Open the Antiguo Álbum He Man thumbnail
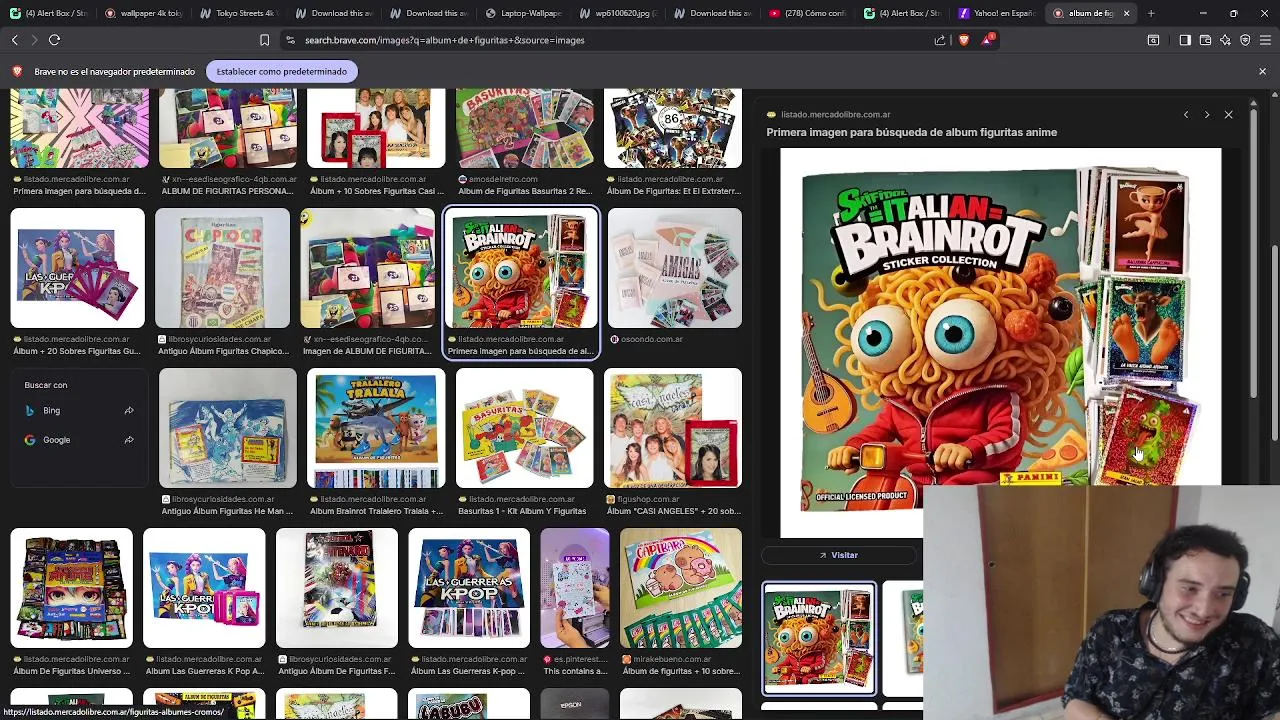Screen dimensions: 1280x720 click(228, 428)
